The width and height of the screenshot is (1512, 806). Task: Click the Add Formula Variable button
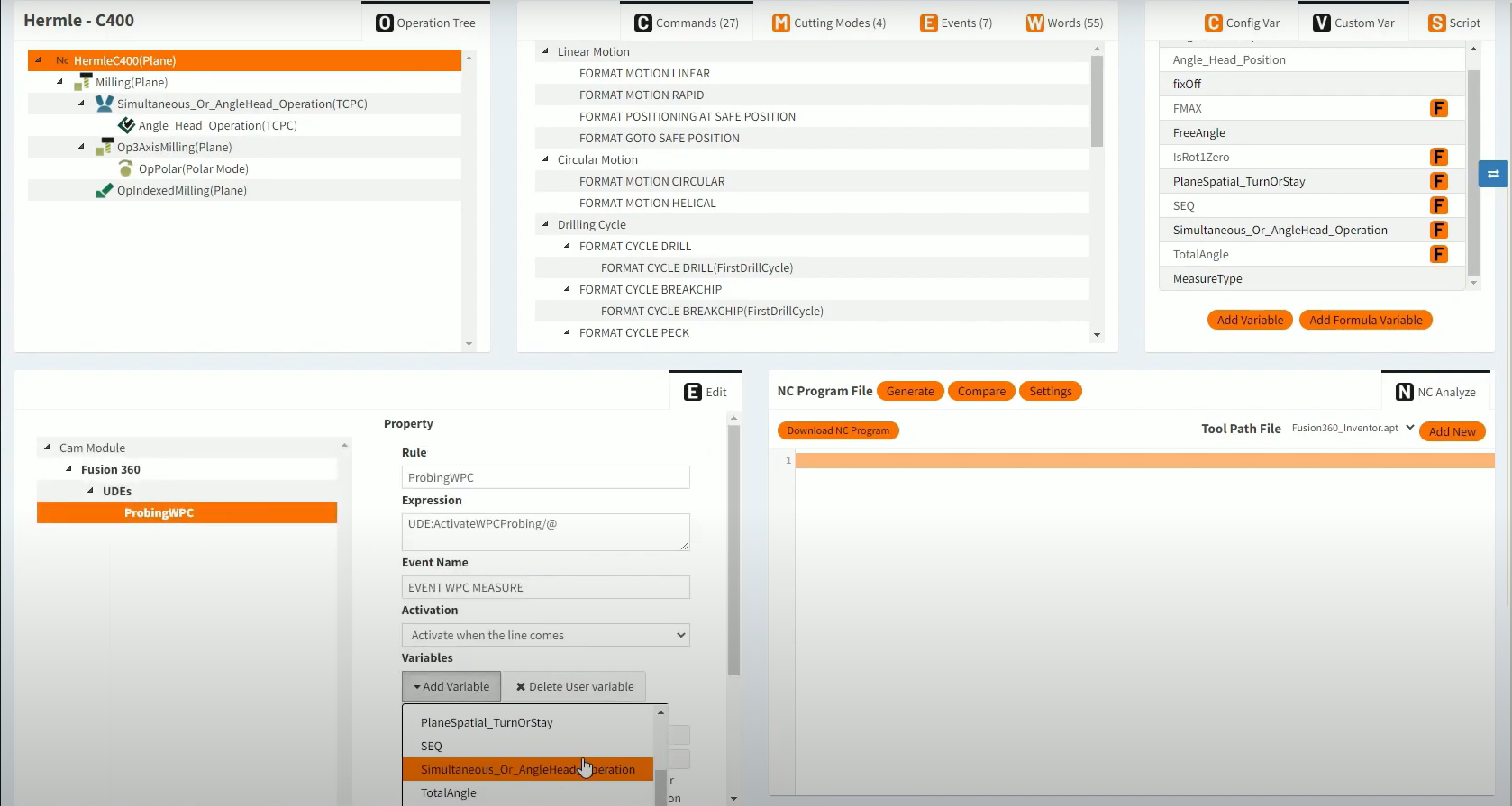(x=1365, y=320)
